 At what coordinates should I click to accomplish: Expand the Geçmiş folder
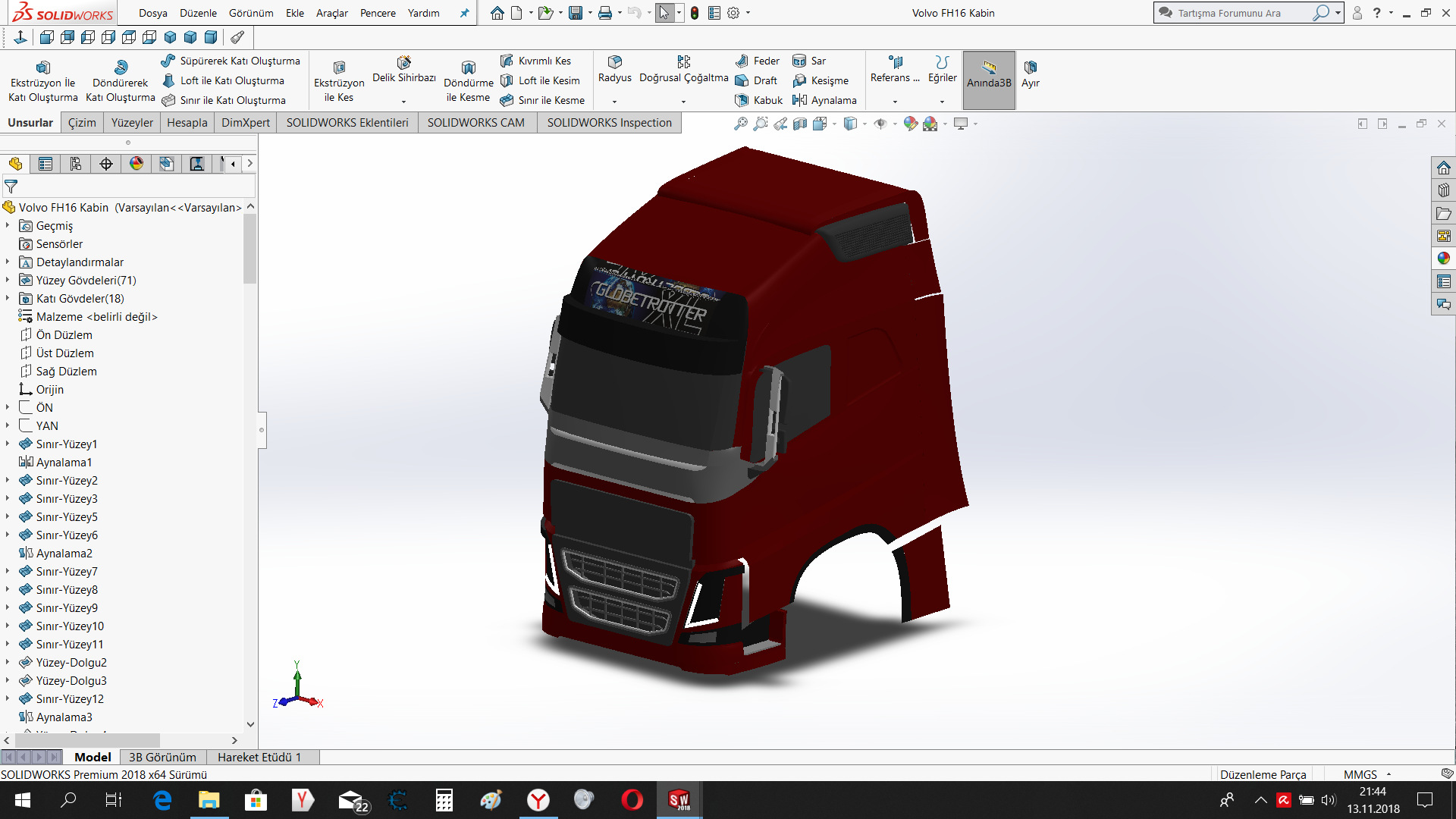tap(8, 225)
